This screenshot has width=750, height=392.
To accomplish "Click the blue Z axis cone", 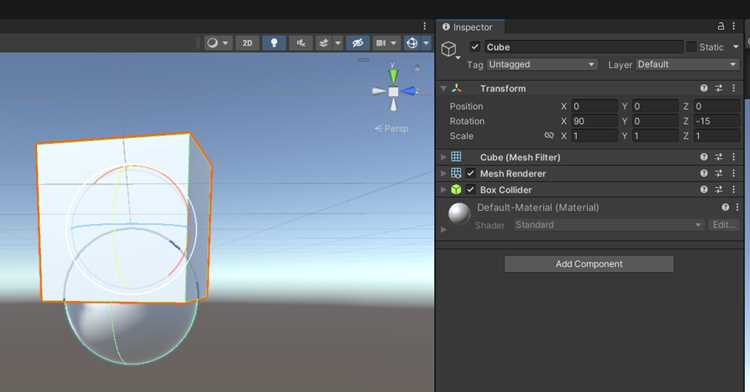I will point(410,91).
